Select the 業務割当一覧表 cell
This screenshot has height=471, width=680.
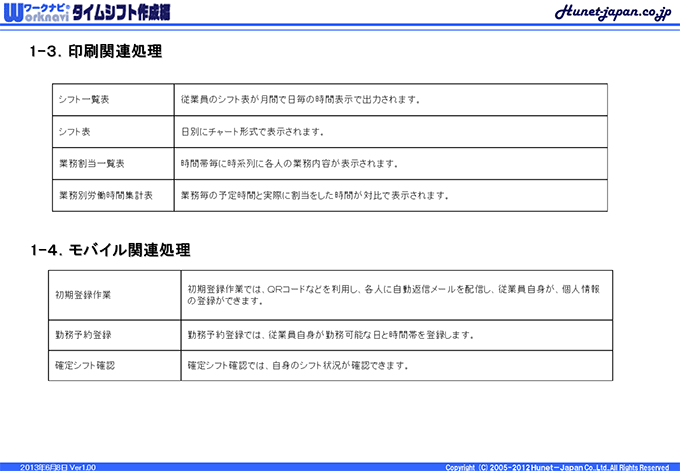(113, 164)
